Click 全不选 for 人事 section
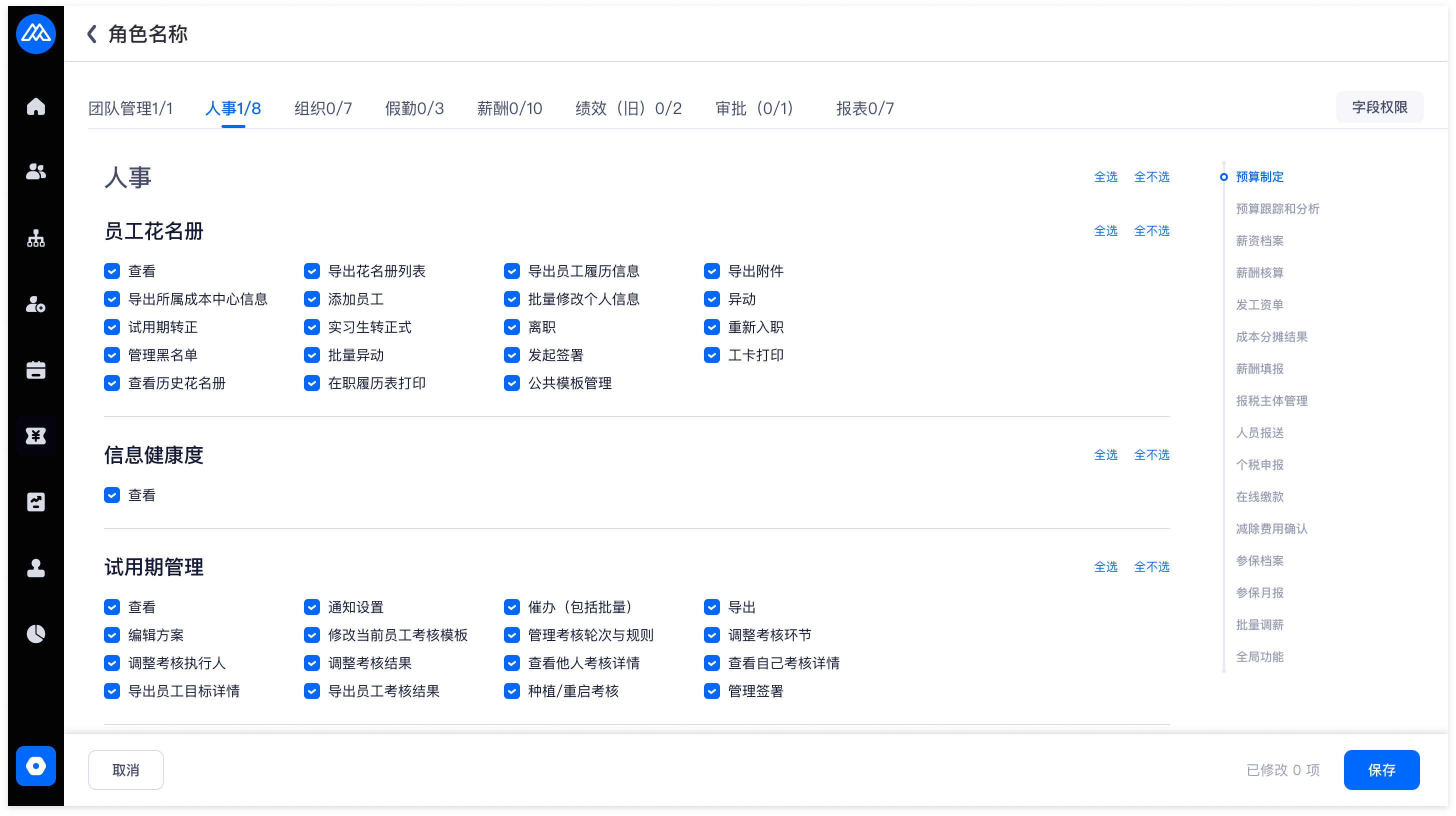1456x816 pixels. pyautogui.click(x=1152, y=177)
